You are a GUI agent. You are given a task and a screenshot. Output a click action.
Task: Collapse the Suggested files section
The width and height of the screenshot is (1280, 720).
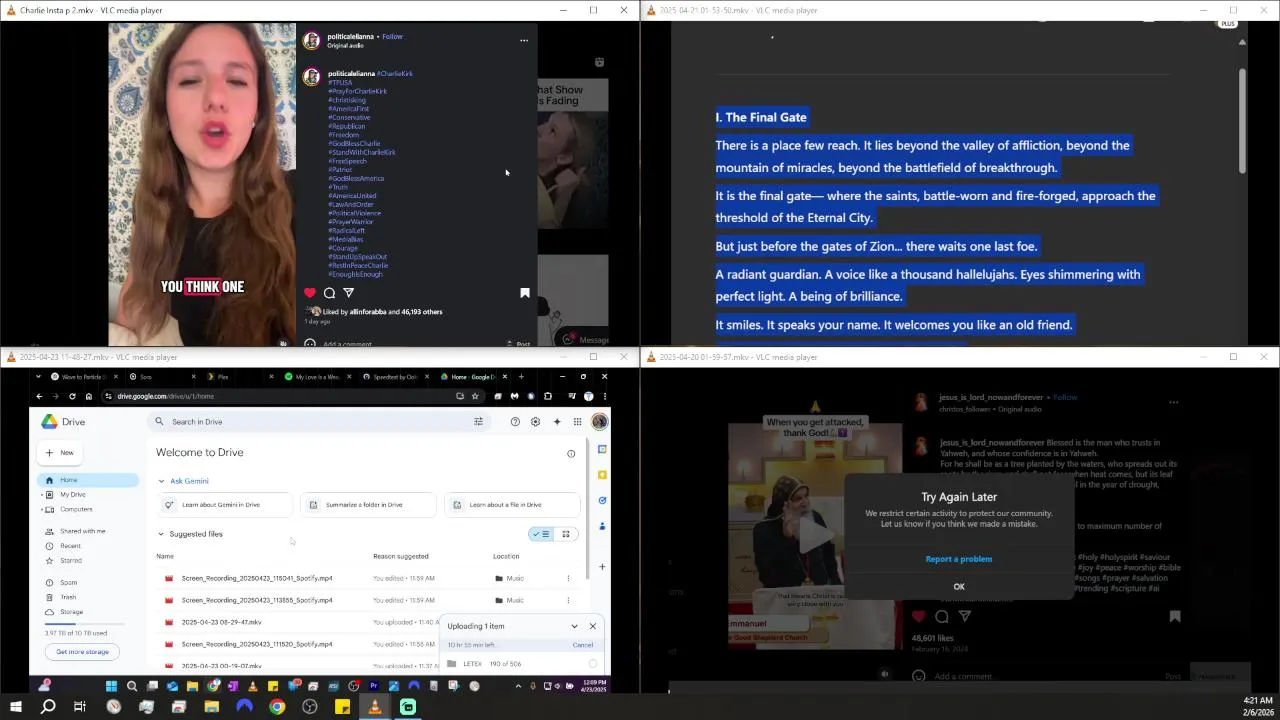(161, 534)
